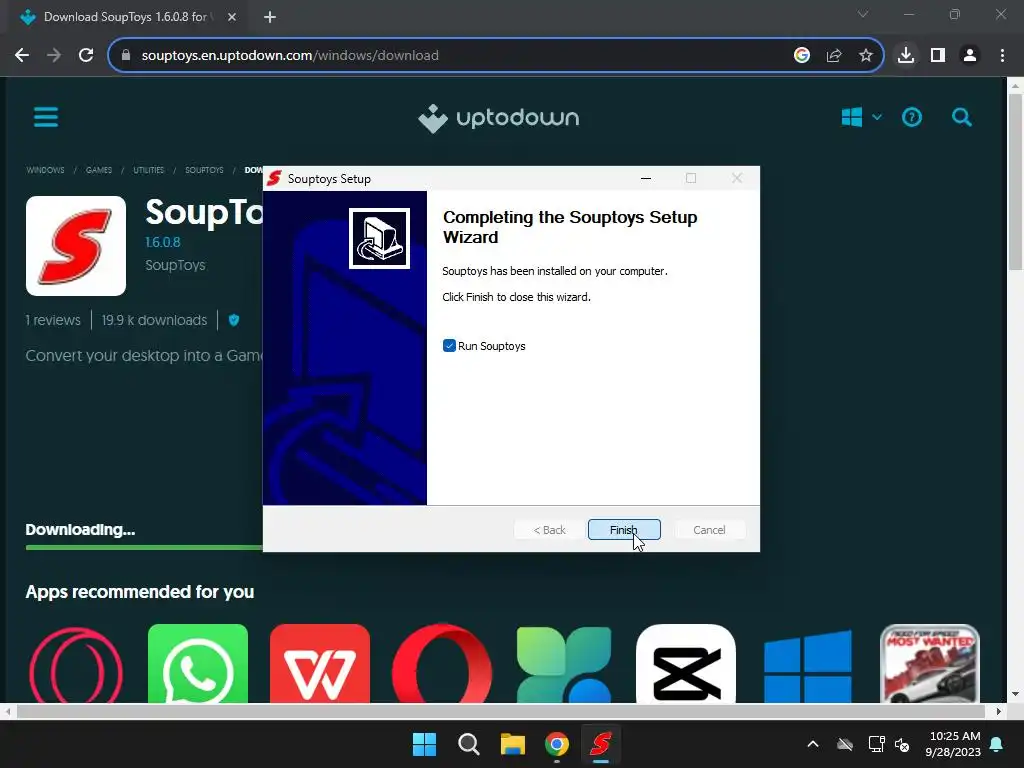Open the CapCut recommended app
Screen dimensions: 1024x768
tap(686, 664)
